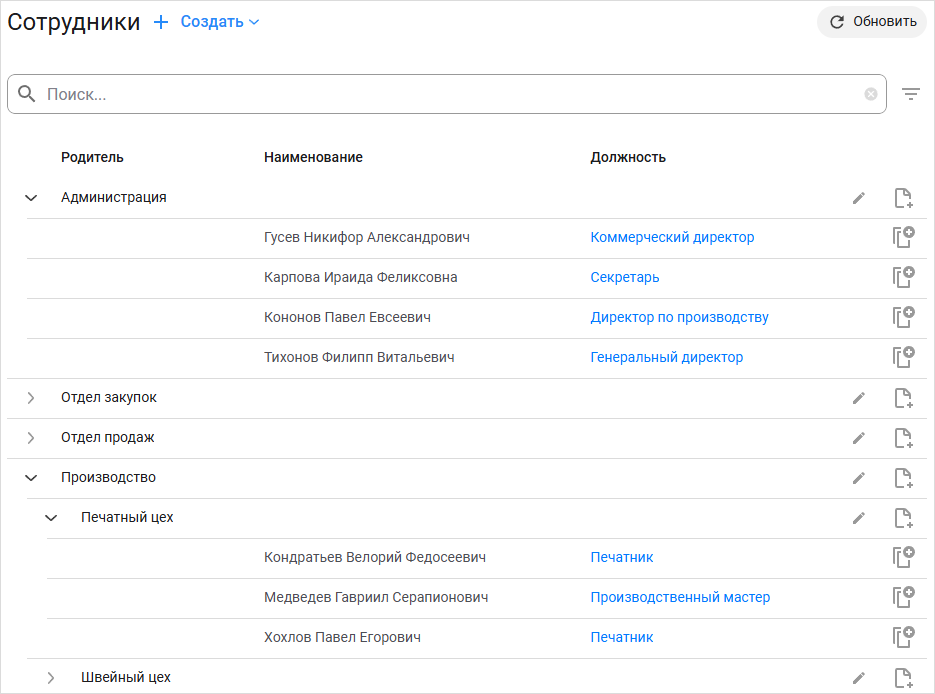Edit the Администрация group with pencil icon
Viewport: 935px width, 694px height.
click(x=858, y=198)
